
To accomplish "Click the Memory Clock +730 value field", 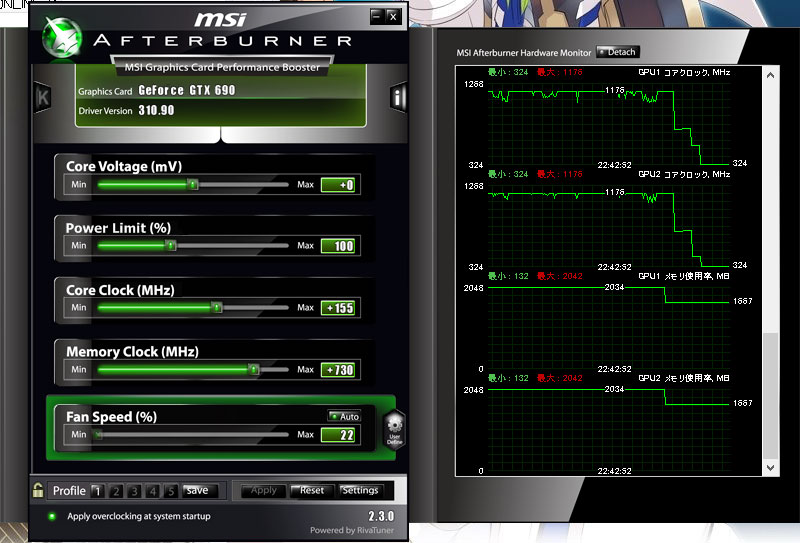I will pos(337,369).
